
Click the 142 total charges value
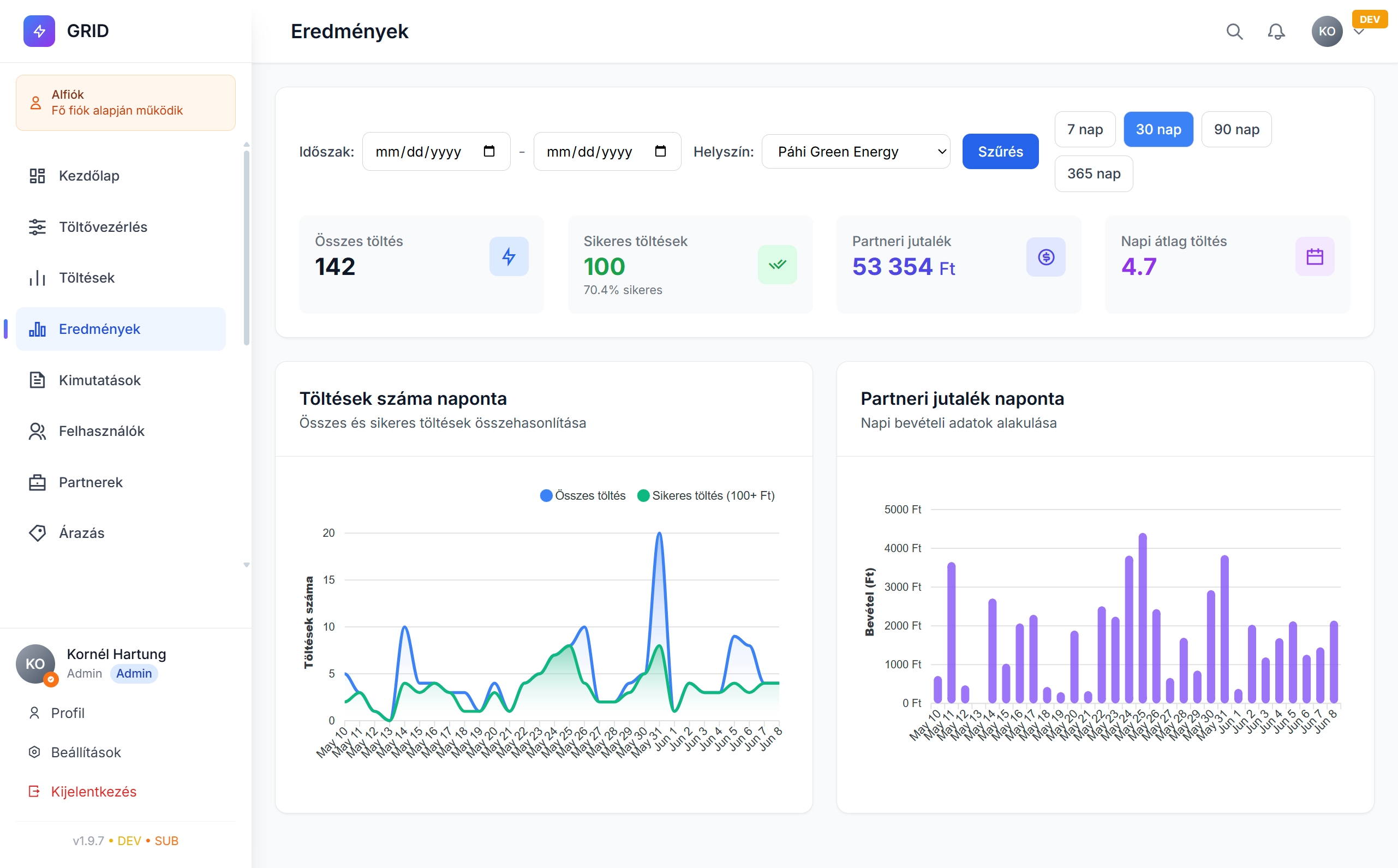tap(334, 267)
